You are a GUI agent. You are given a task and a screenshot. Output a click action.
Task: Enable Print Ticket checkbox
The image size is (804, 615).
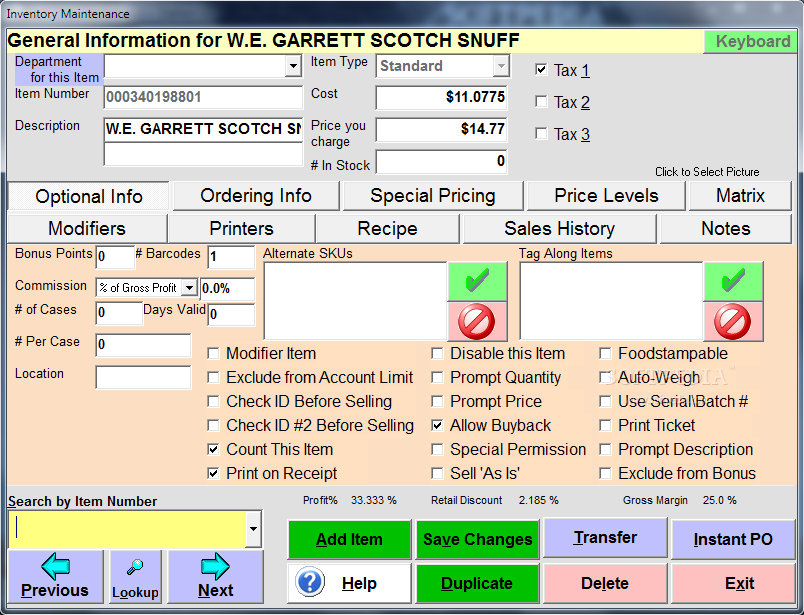point(605,425)
